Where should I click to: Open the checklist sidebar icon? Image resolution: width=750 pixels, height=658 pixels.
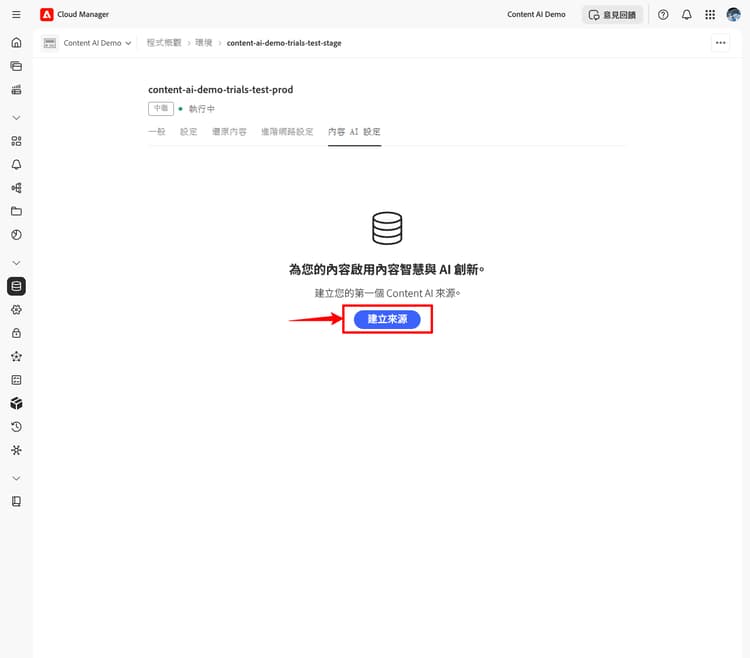[x=16, y=380]
